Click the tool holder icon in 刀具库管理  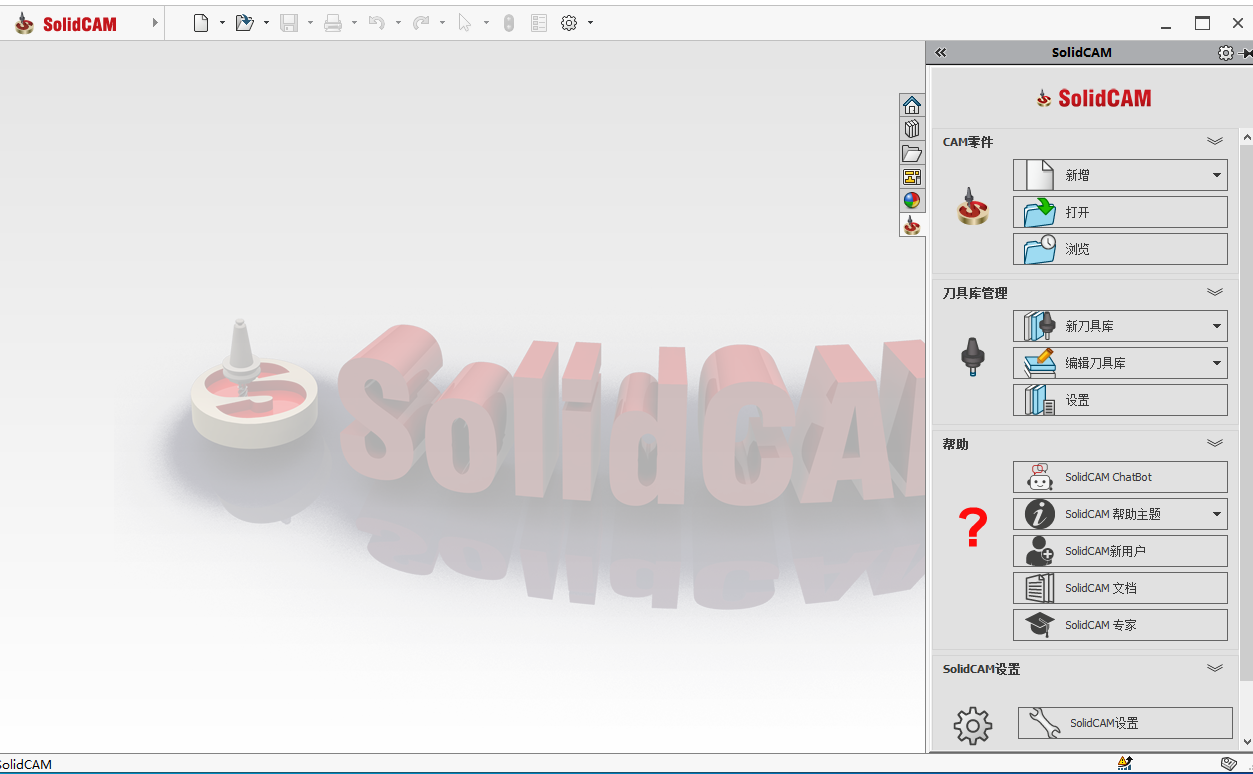pyautogui.click(x=972, y=357)
